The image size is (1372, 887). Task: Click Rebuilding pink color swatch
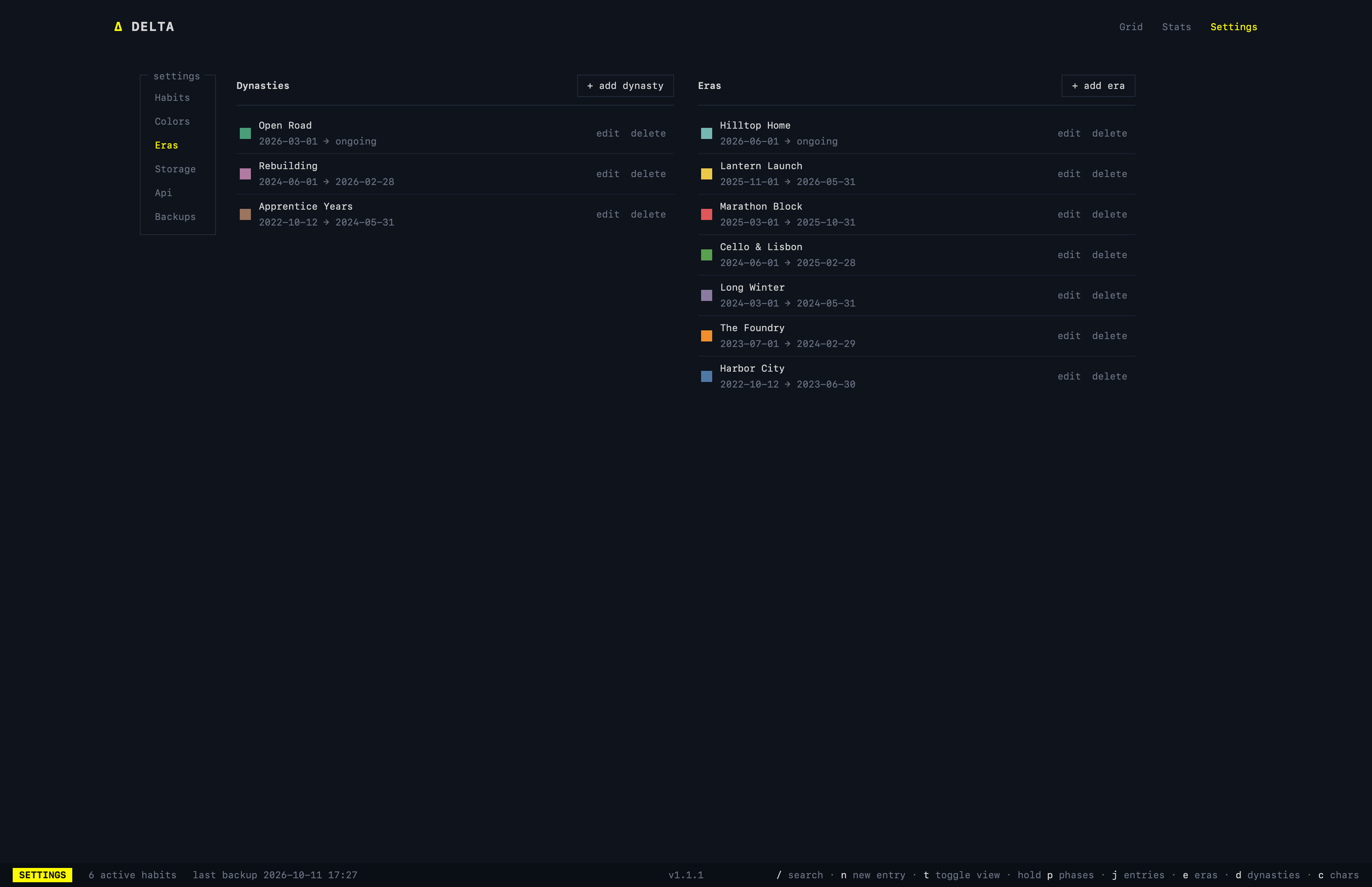click(x=245, y=174)
